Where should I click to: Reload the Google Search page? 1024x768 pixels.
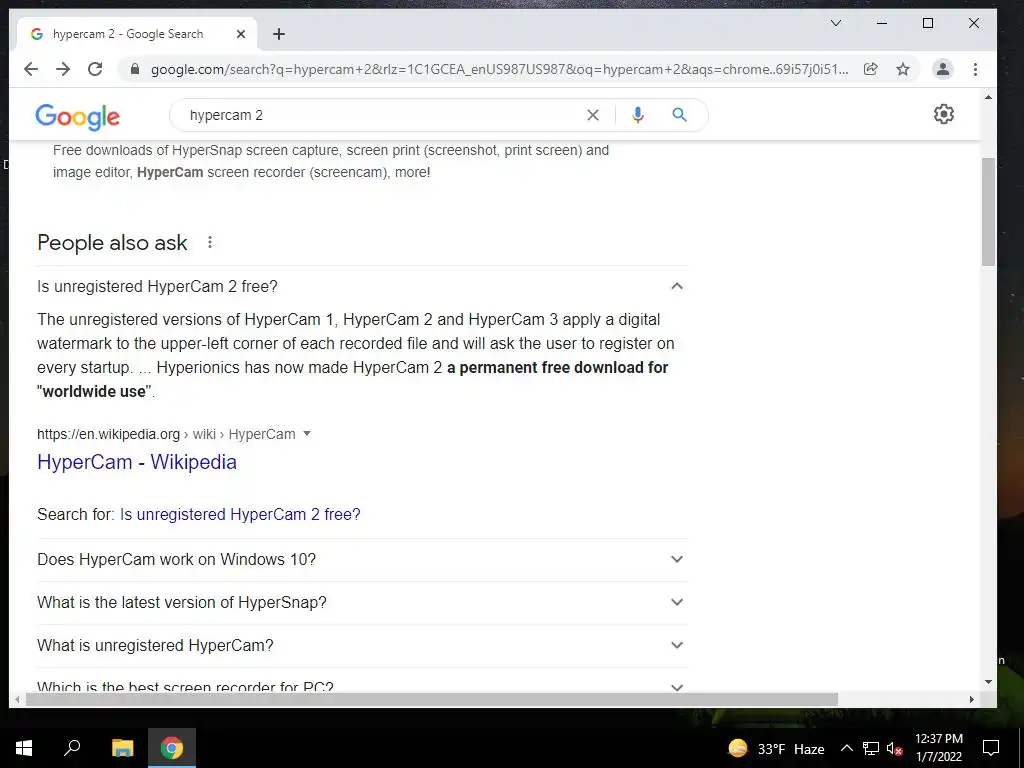(95, 69)
